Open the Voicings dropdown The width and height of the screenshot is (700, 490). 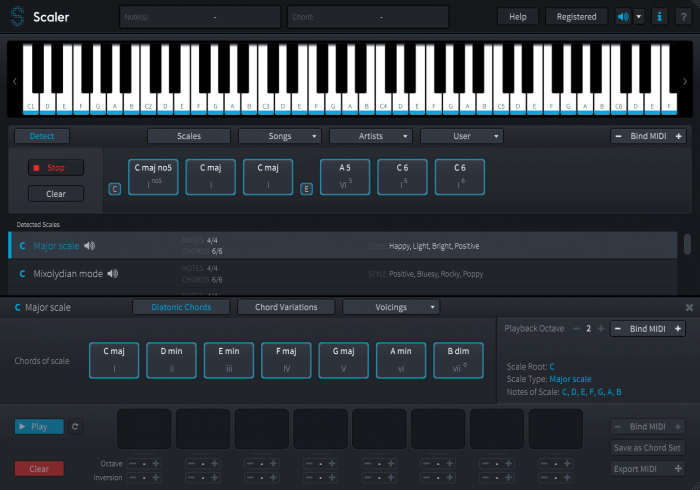[x=391, y=307]
